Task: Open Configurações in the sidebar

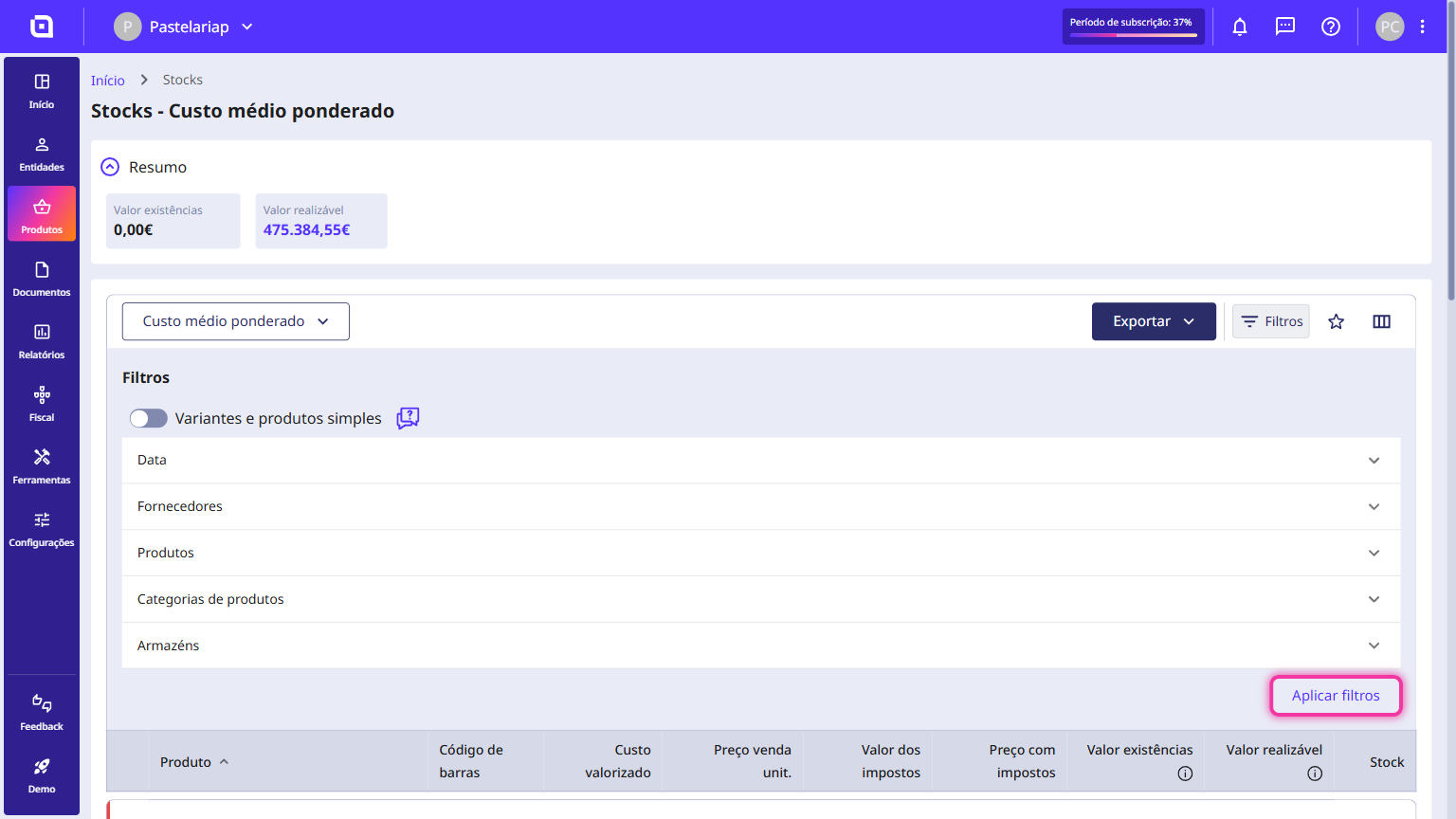Action: [x=42, y=530]
